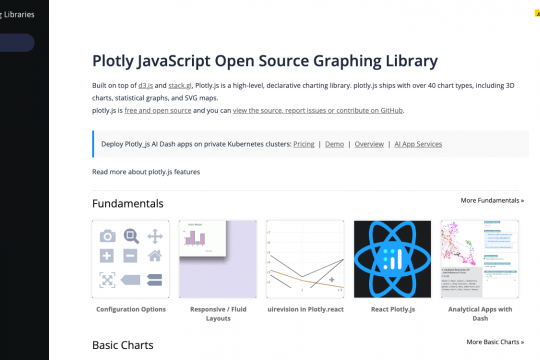This screenshot has height=360, width=540.
Task: Click the camera icon in Configuration Options thumbnail
Action: 107,236
